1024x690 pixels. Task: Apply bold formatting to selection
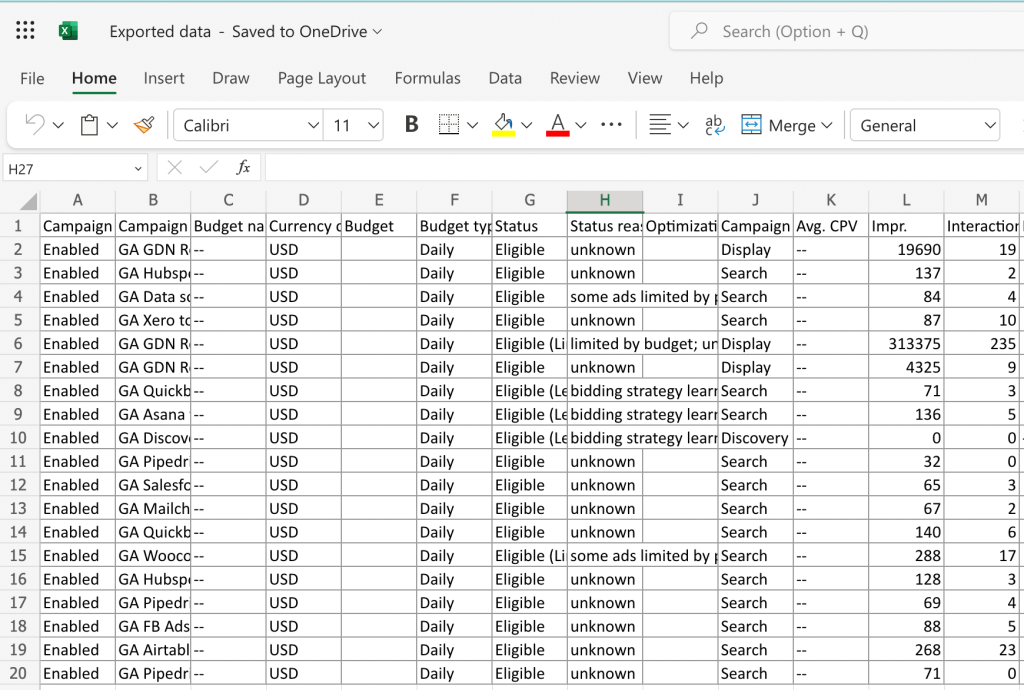410,124
